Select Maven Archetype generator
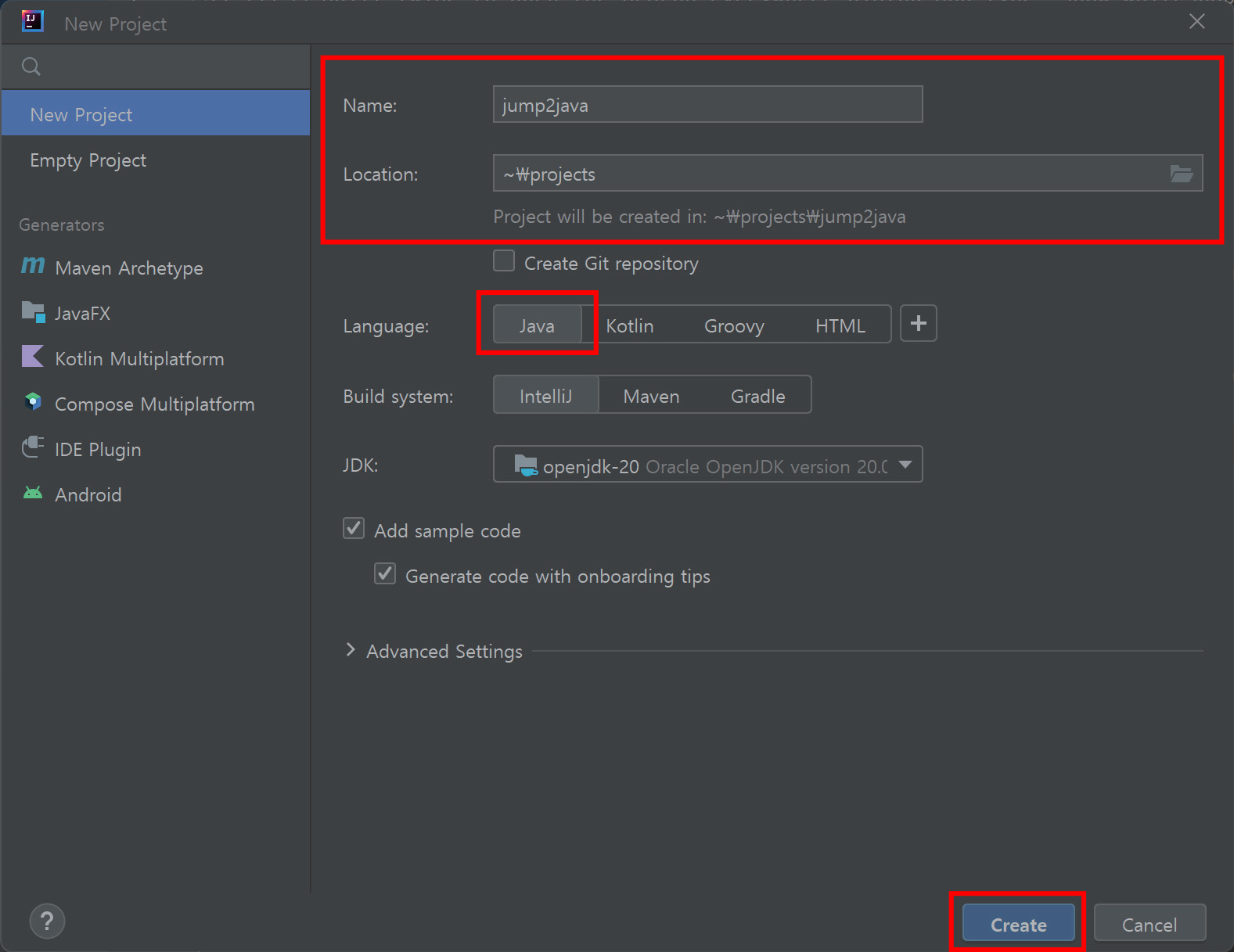Viewport: 1234px width, 952px height. coord(156,267)
